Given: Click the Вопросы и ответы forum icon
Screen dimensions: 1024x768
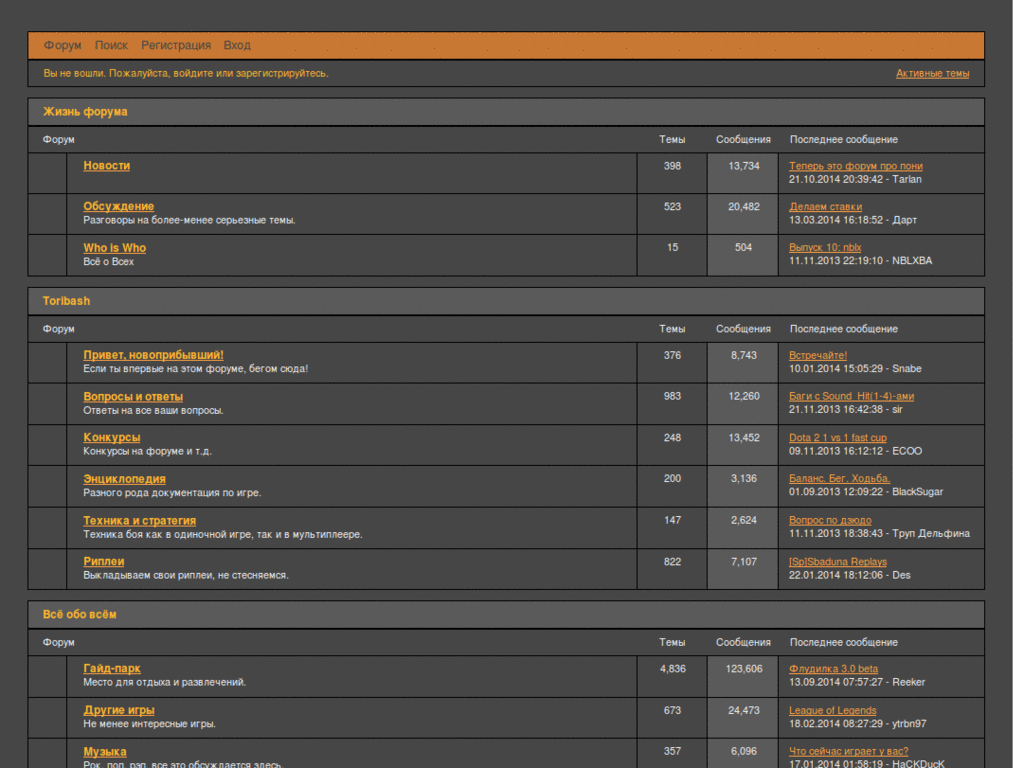Looking at the screenshot, I should tap(48, 402).
